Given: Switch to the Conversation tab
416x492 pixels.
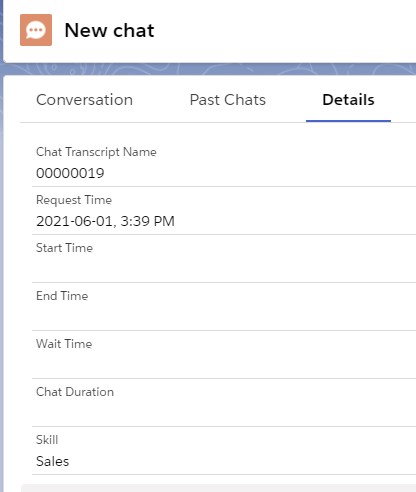Looking at the screenshot, I should tap(84, 100).
